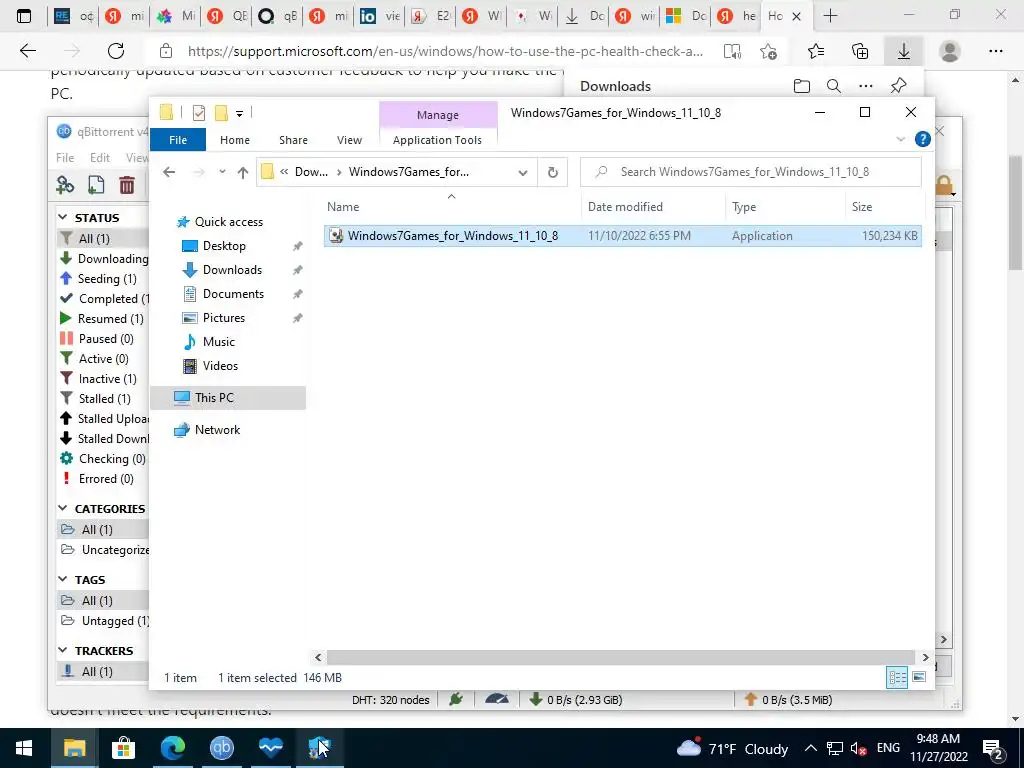Open View ribbon tab

coord(349,140)
